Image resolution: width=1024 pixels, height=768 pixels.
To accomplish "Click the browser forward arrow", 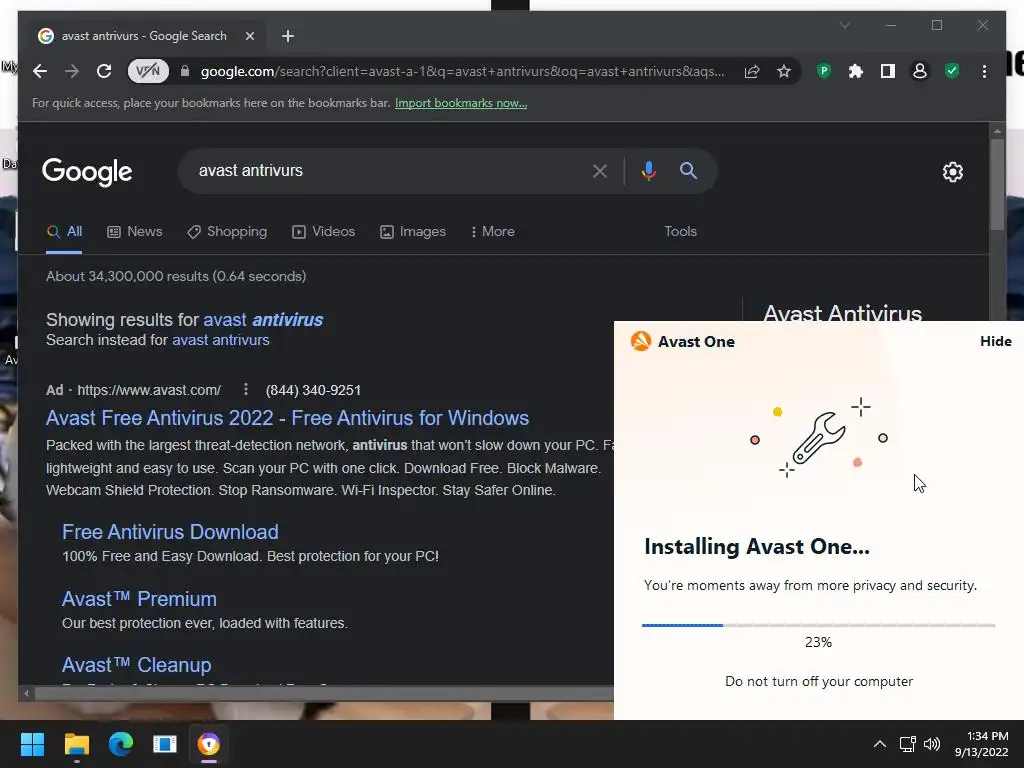I will 72,71.
